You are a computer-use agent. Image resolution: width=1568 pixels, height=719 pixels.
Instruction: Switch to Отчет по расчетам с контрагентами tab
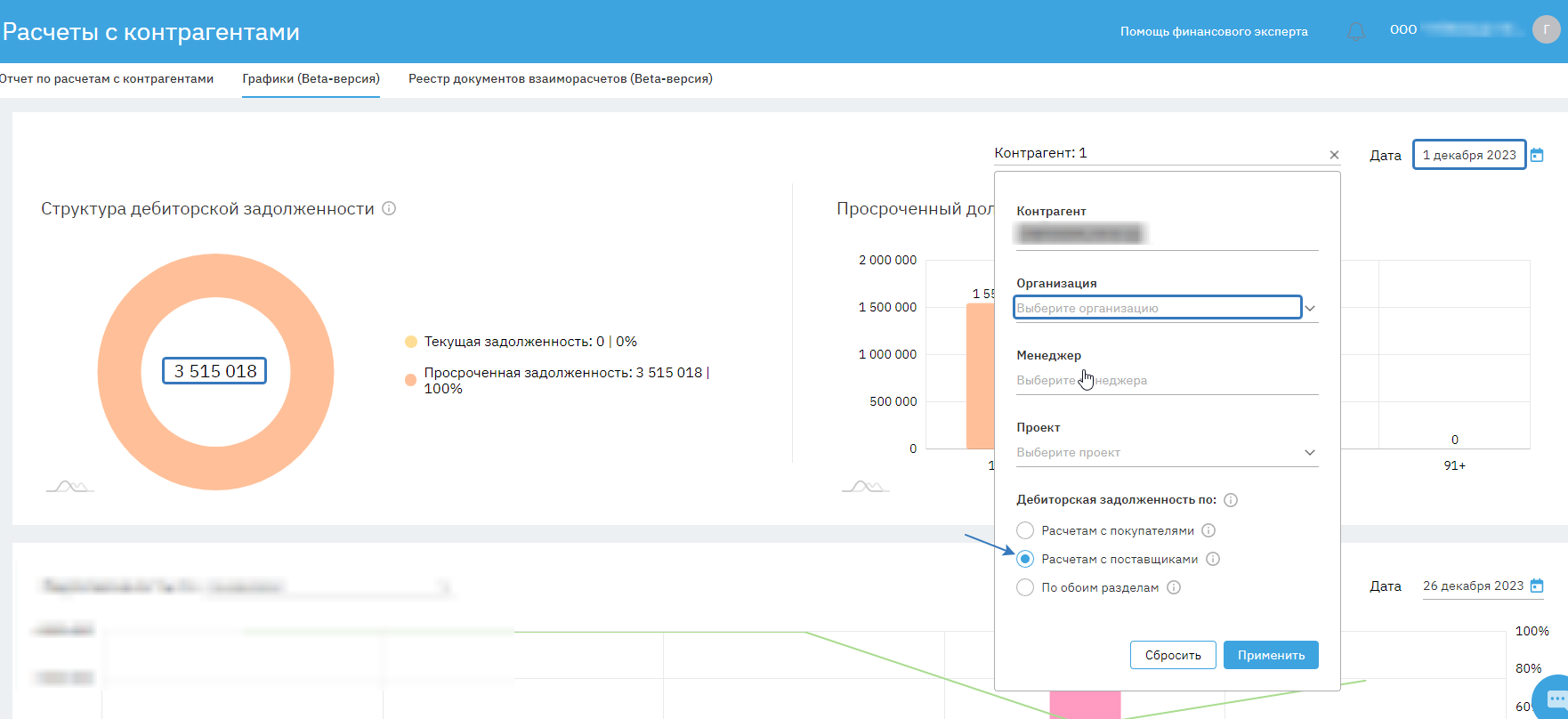[x=107, y=78]
